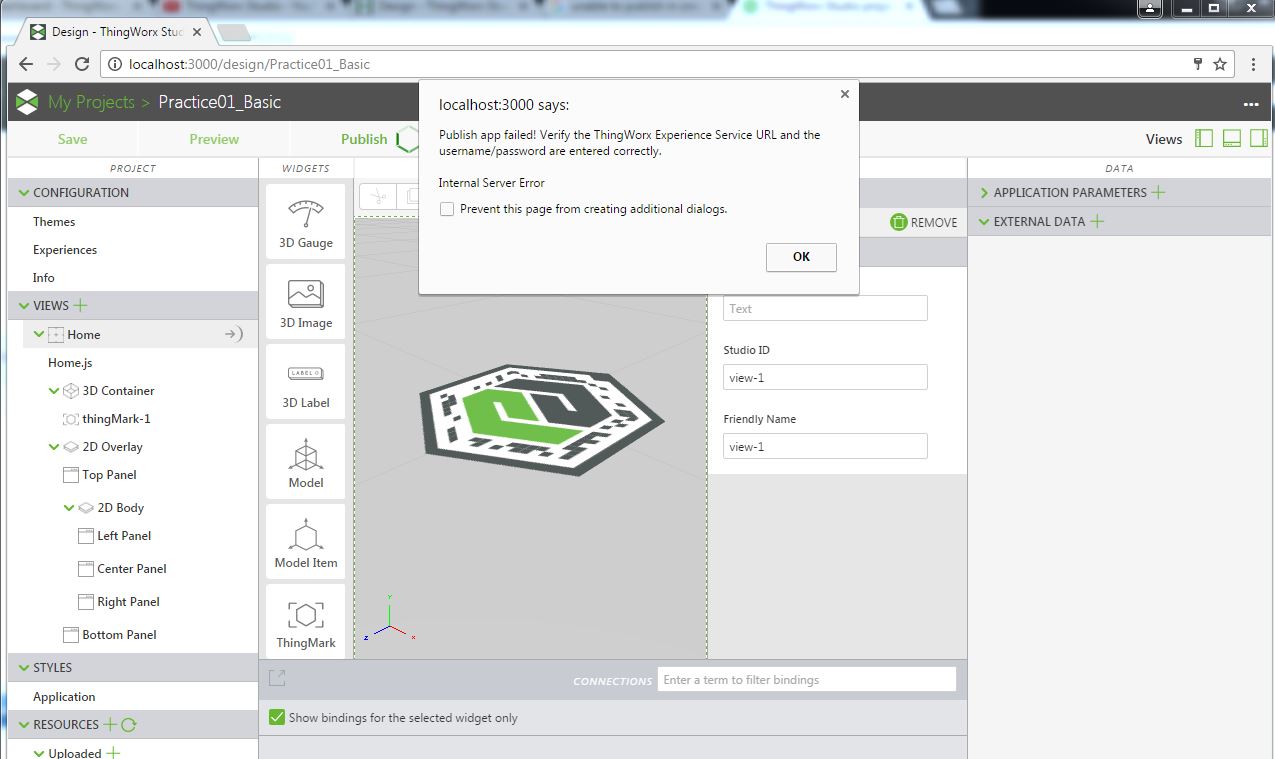Select Right Panel in the tree
Image resolution: width=1275 pixels, height=759 pixels.
[x=128, y=602]
